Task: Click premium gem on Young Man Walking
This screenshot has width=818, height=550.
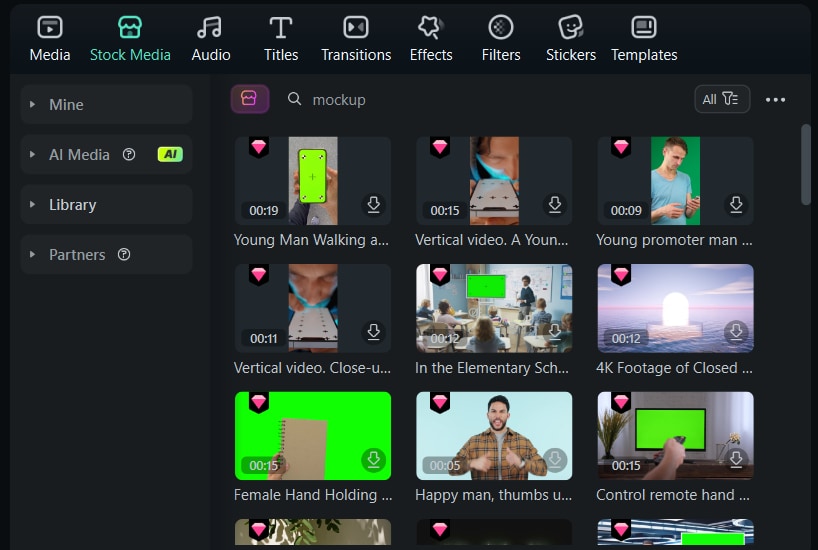Action: [259, 147]
